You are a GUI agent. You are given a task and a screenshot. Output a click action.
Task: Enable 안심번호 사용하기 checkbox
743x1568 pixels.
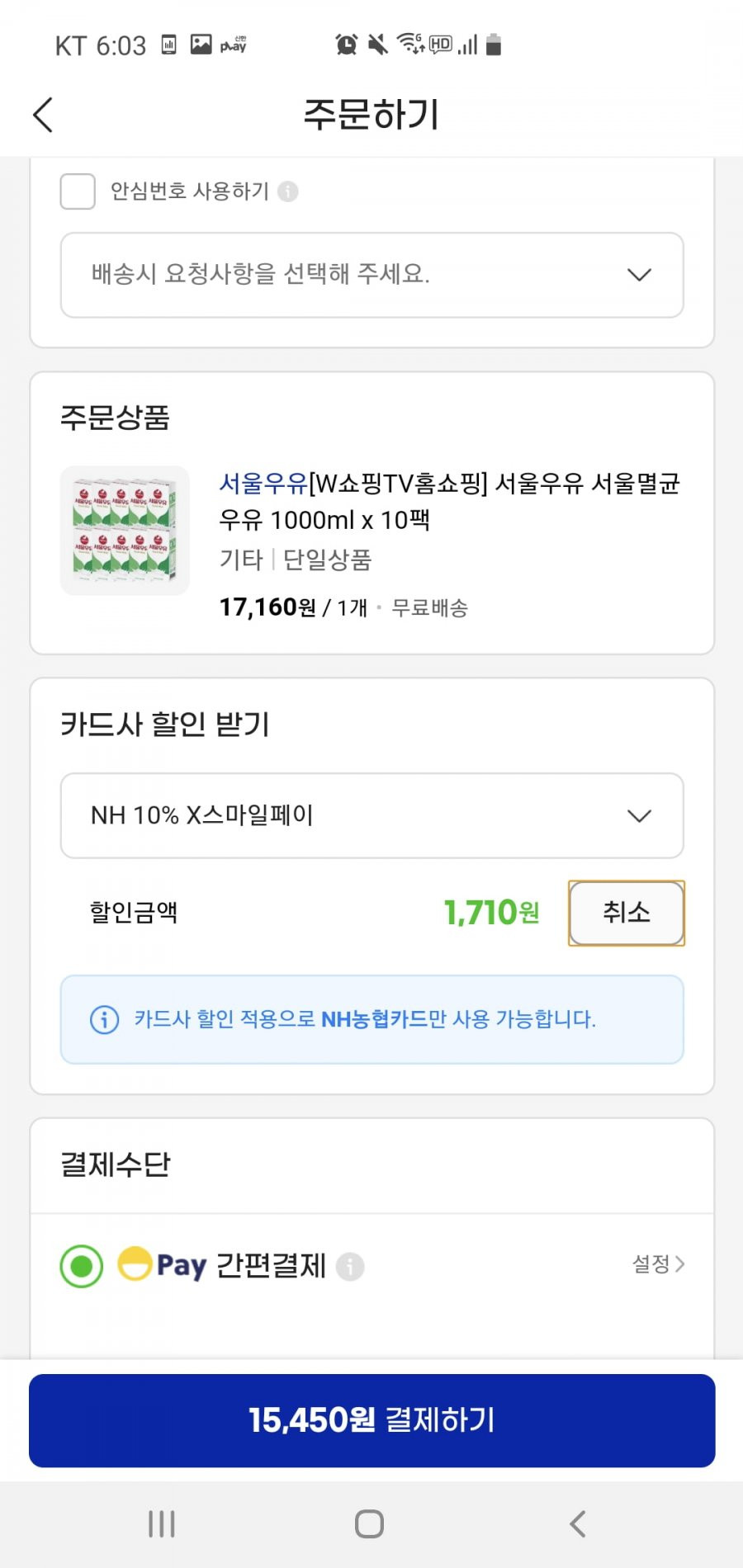pyautogui.click(x=78, y=191)
